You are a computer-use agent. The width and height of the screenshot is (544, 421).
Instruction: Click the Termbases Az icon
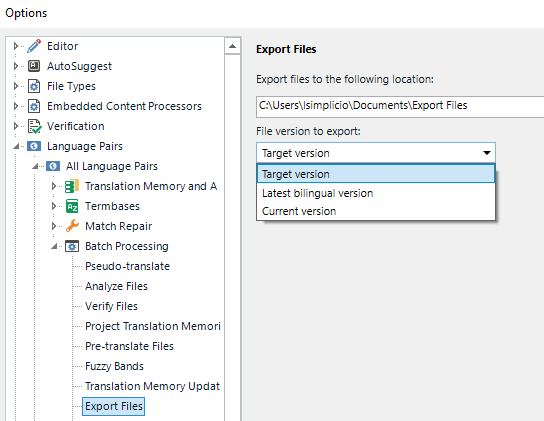coord(72,206)
